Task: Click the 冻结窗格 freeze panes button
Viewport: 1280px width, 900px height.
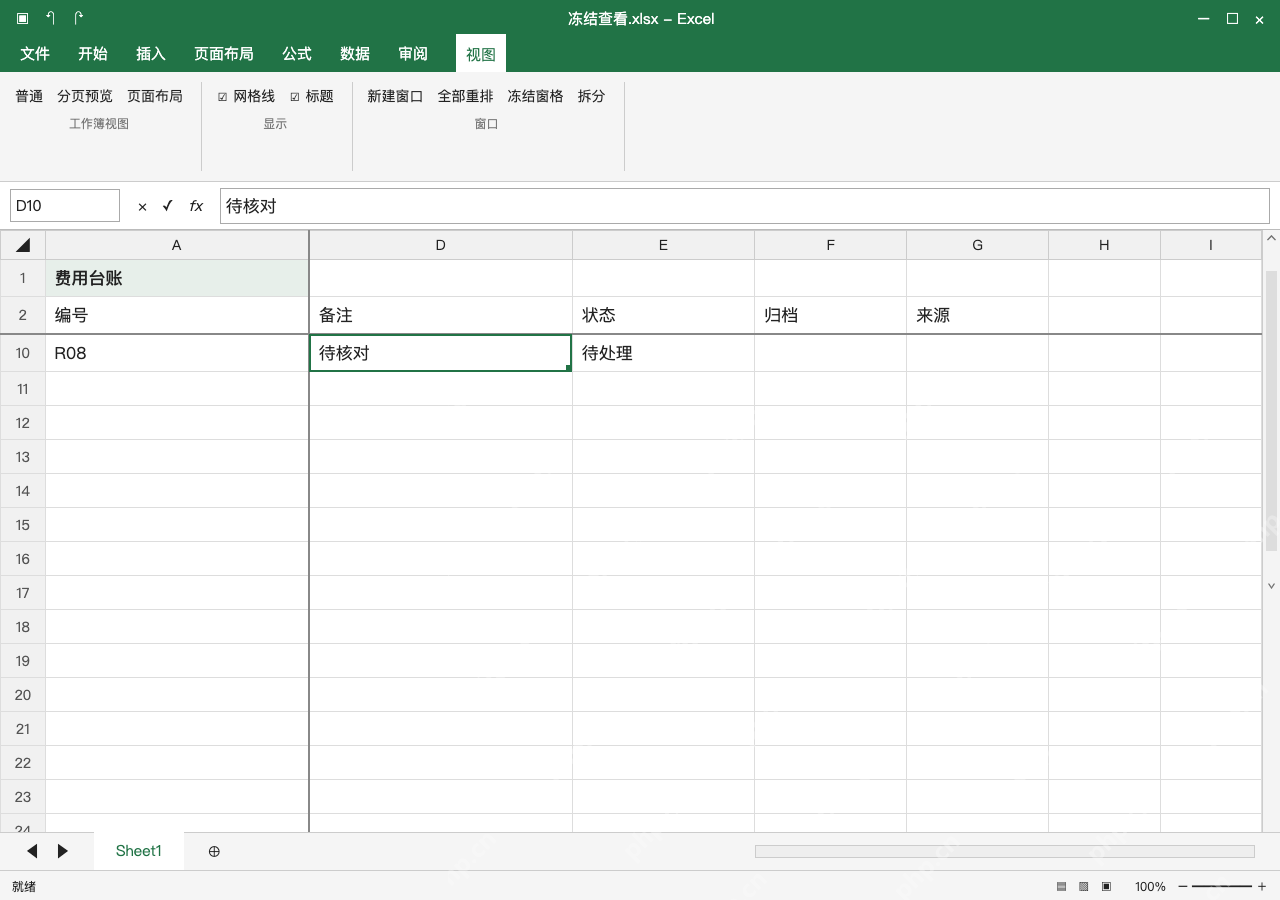Action: tap(535, 96)
